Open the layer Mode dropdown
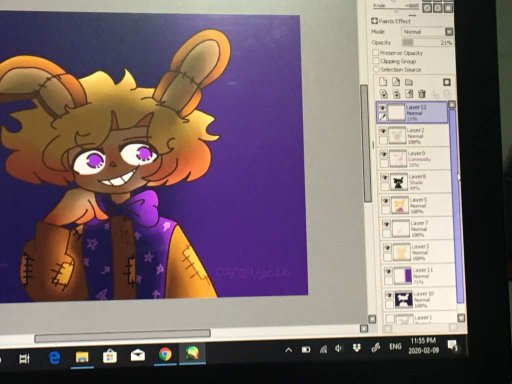The image size is (512, 384). tap(427, 32)
